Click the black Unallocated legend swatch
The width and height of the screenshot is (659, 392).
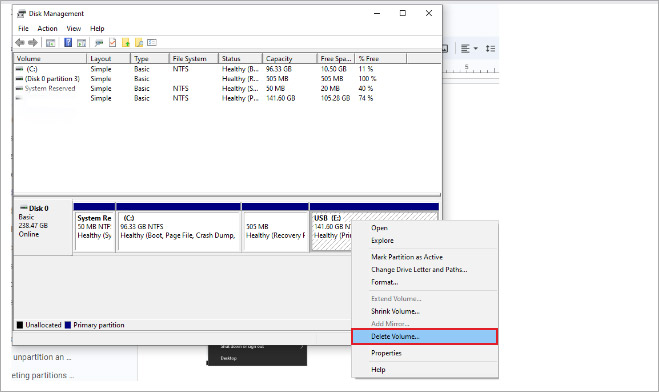20,325
